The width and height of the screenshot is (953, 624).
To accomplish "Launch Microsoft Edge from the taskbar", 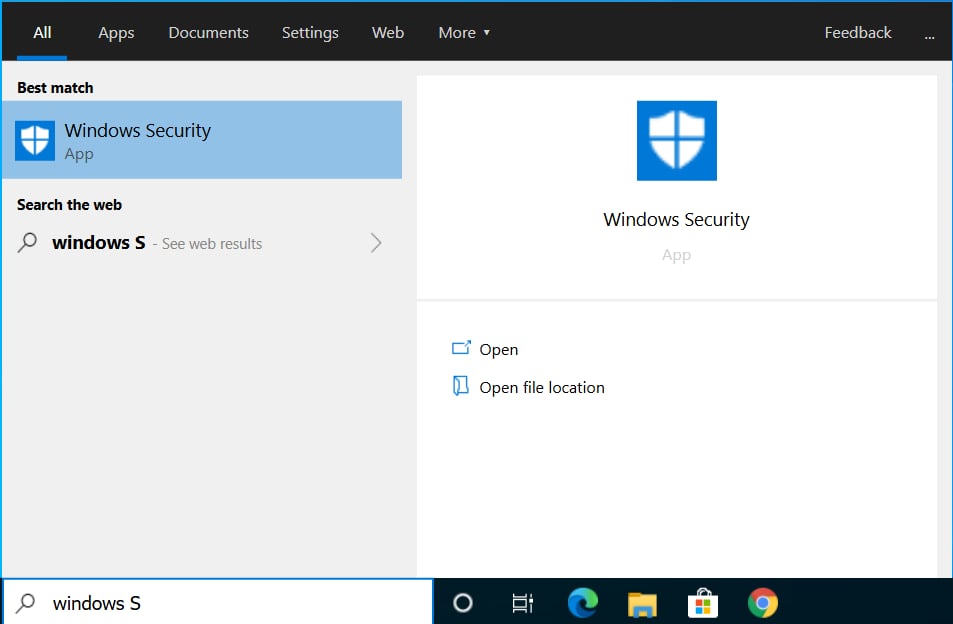I will 582,603.
